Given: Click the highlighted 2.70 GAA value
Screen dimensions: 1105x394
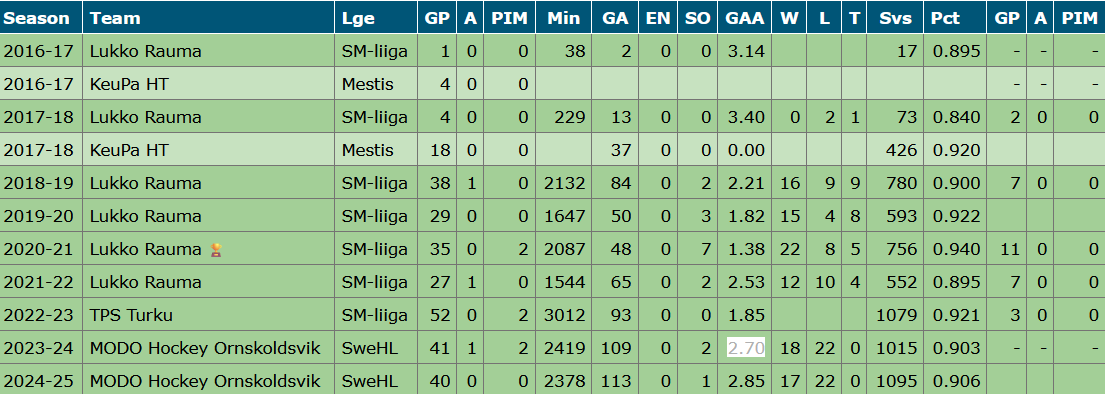Looking at the screenshot, I should click(x=746, y=348).
